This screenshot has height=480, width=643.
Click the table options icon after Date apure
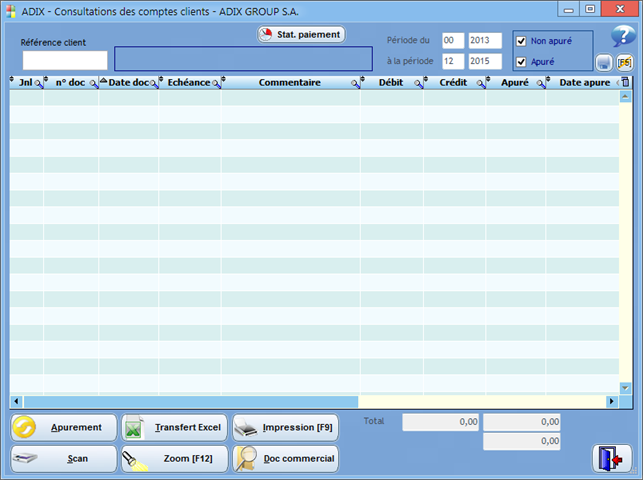pyautogui.click(x=625, y=83)
